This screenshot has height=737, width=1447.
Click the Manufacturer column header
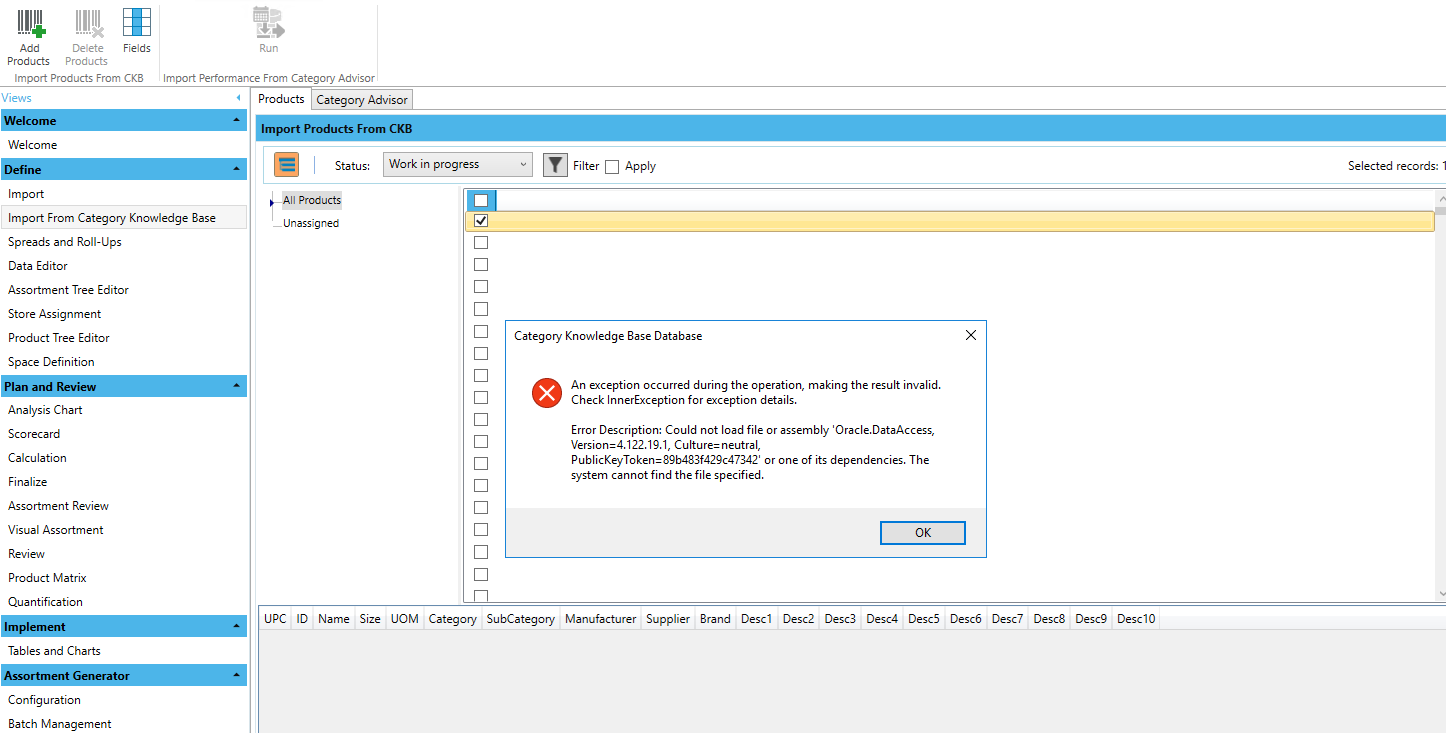[x=600, y=619]
